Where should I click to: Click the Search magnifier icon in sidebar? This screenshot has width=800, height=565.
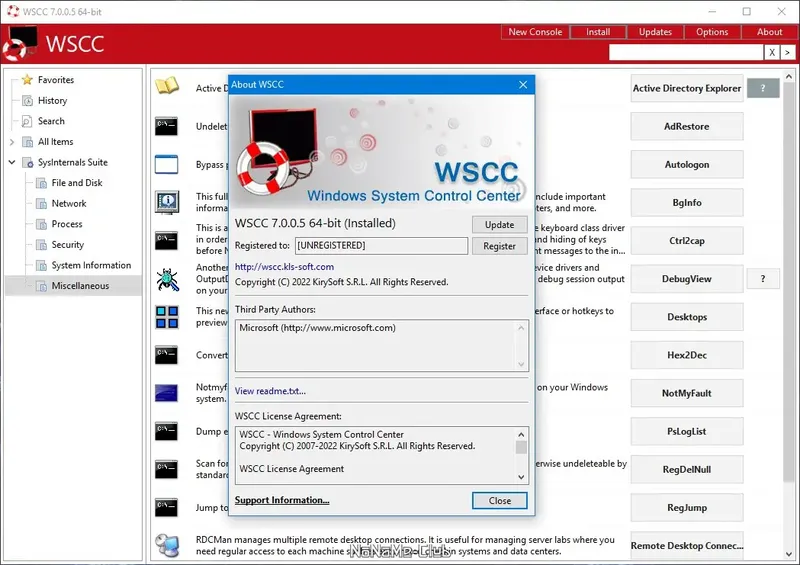coord(27,121)
